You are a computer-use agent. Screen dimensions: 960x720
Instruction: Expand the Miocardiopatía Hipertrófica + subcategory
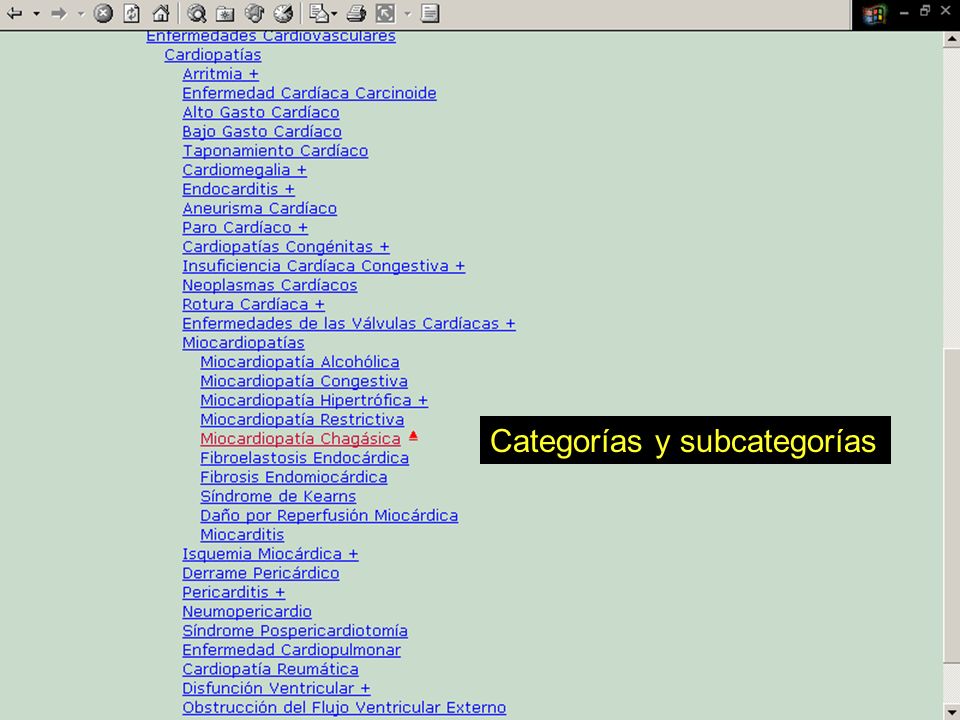(x=314, y=400)
